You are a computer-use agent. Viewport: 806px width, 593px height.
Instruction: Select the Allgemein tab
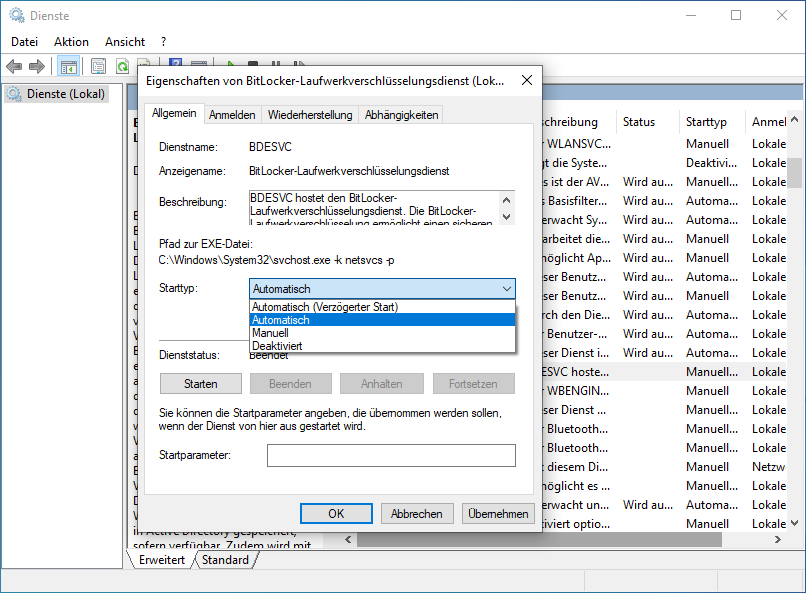click(x=174, y=113)
